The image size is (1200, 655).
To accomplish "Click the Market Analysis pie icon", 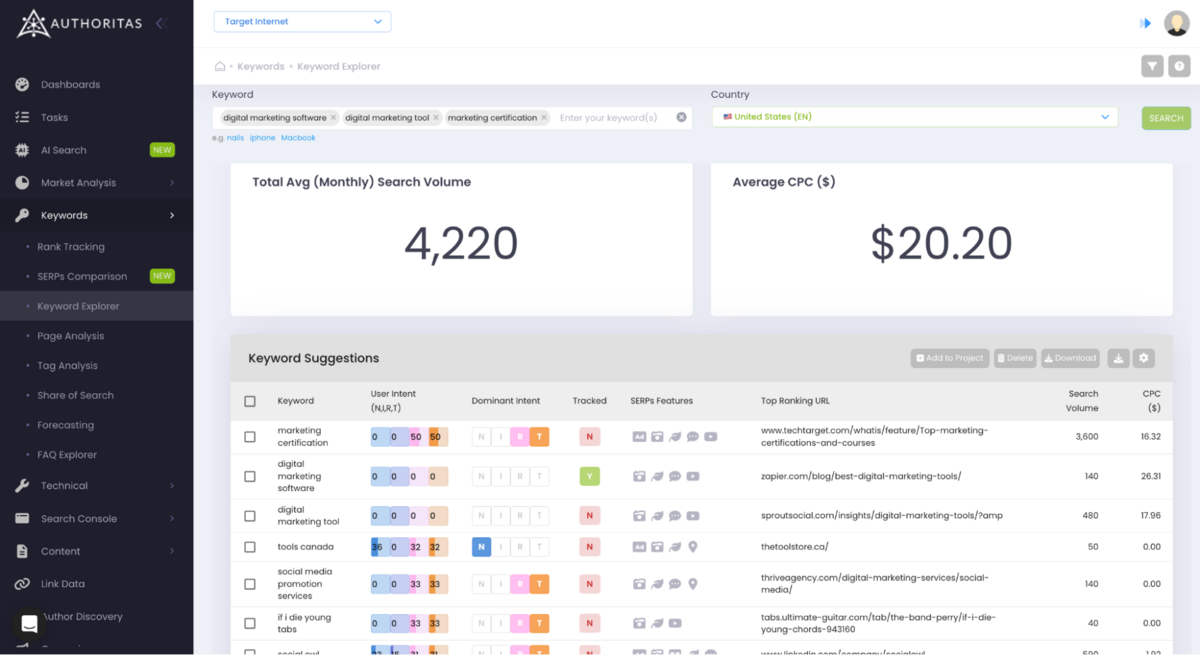I will [x=22, y=183].
